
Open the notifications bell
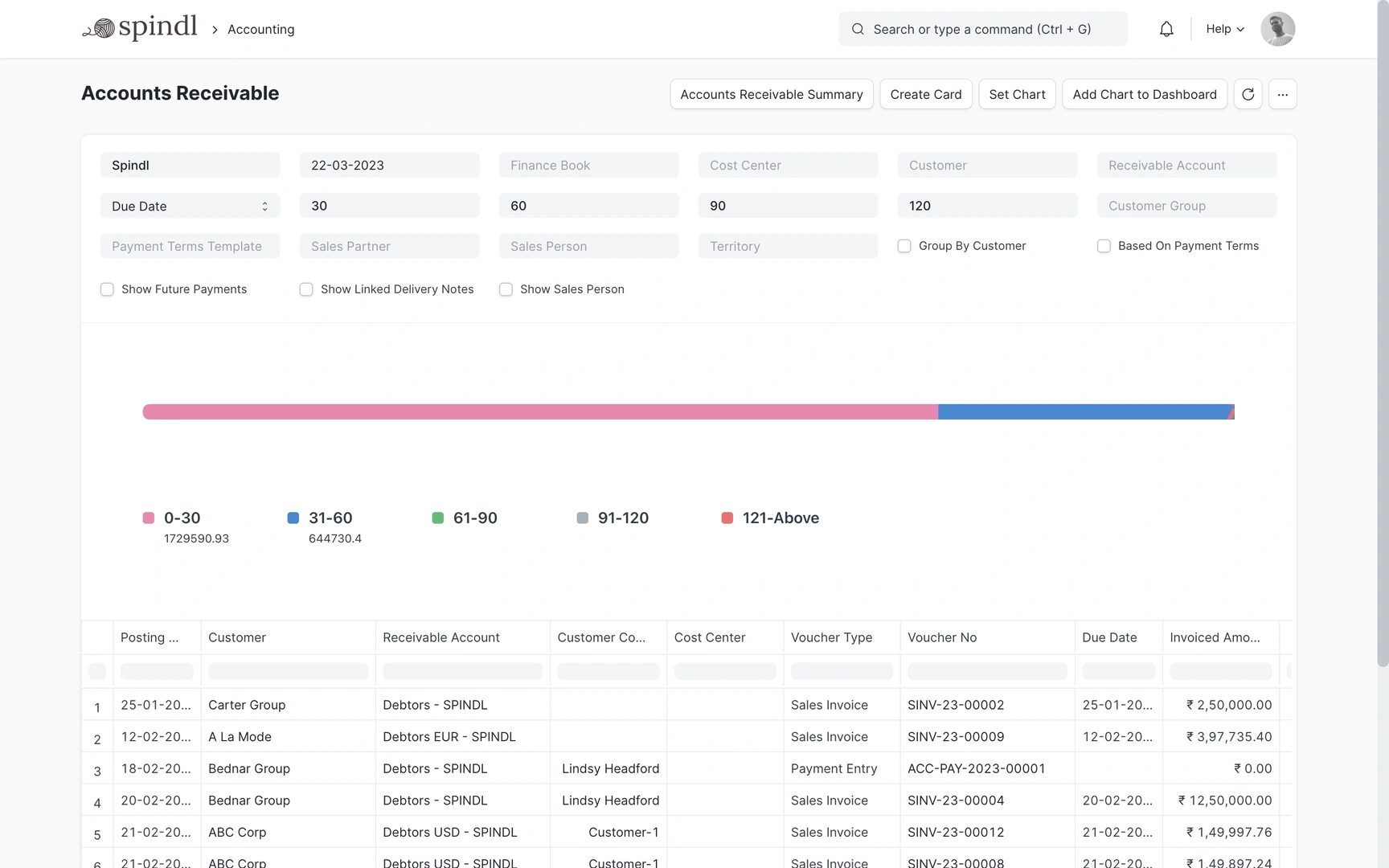click(1166, 29)
